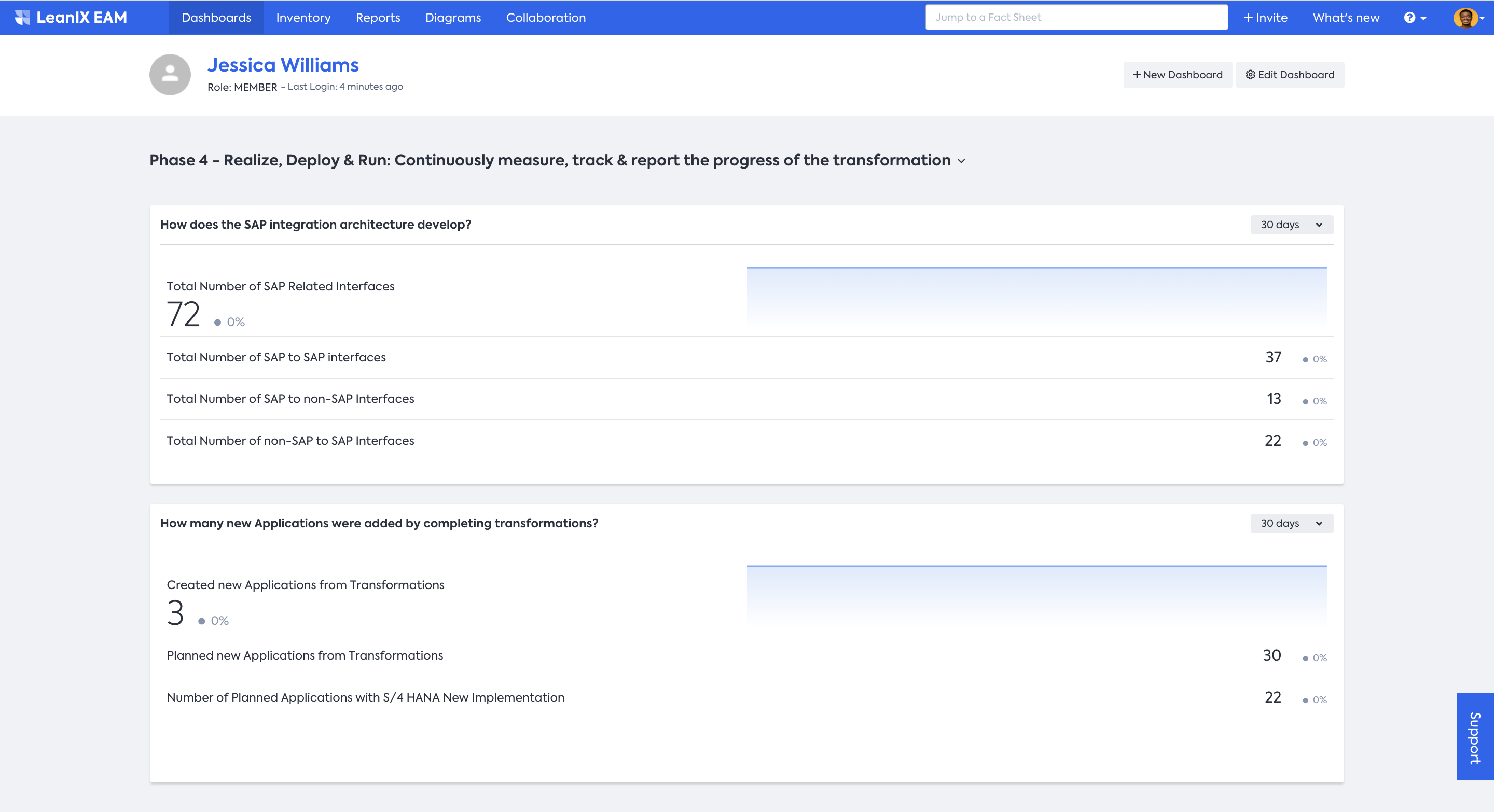Open the 30 days dropdown for new Applications
The height and width of the screenshot is (812, 1494).
pyautogui.click(x=1291, y=523)
